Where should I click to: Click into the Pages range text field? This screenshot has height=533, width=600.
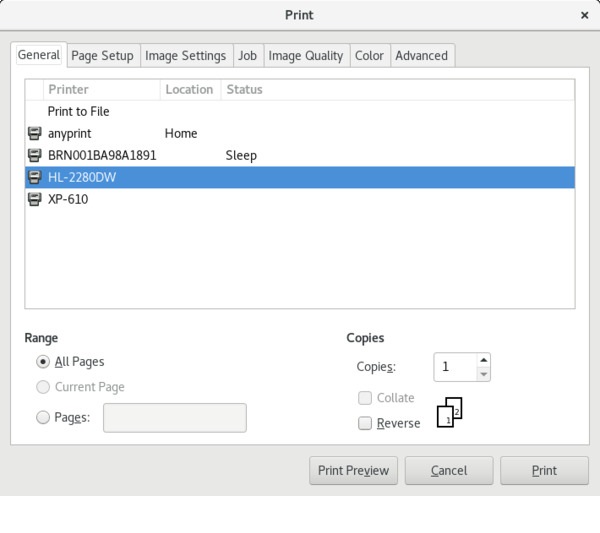point(175,418)
